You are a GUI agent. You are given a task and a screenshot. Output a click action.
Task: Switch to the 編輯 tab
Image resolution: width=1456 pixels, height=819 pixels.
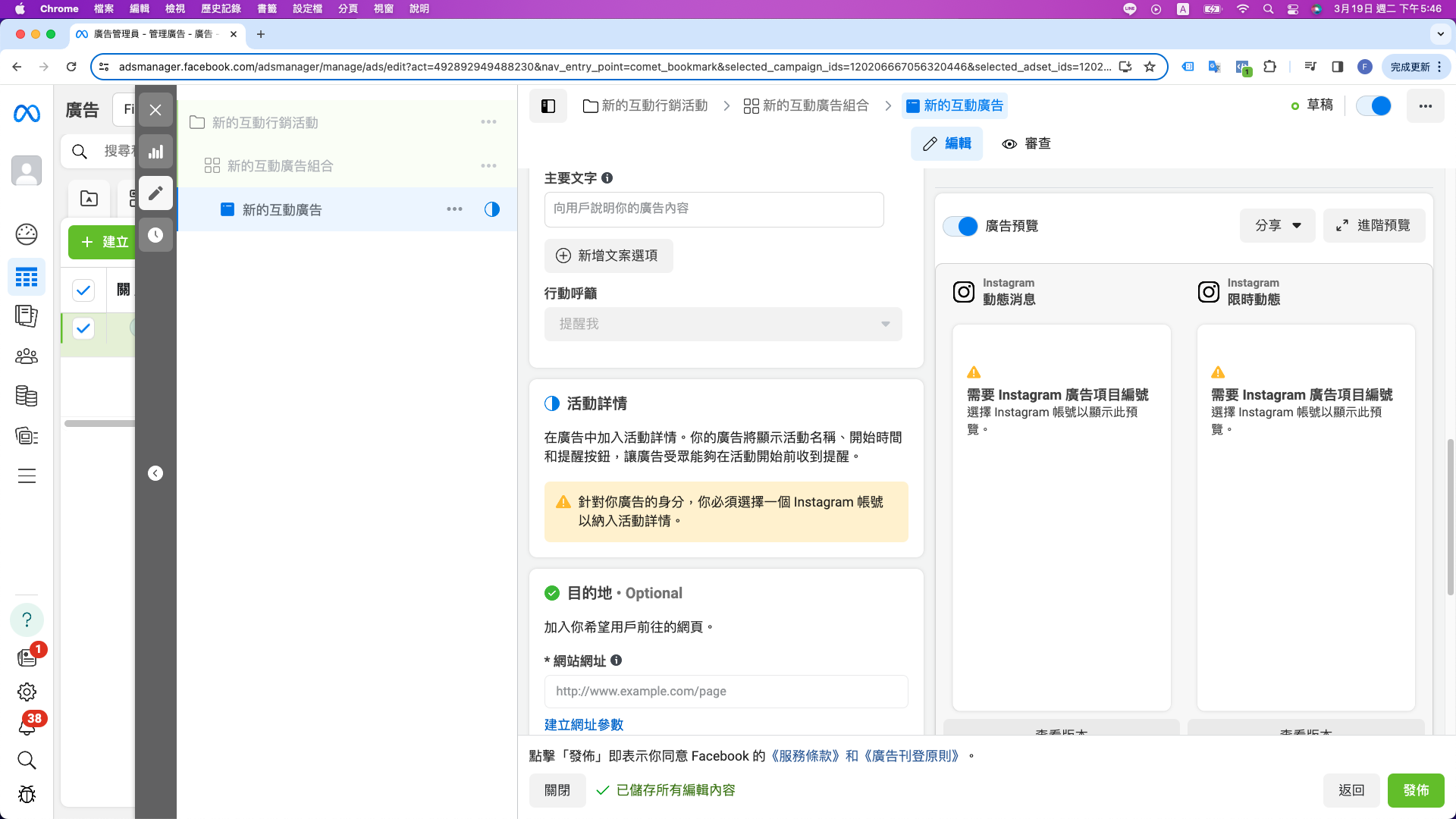(x=946, y=143)
